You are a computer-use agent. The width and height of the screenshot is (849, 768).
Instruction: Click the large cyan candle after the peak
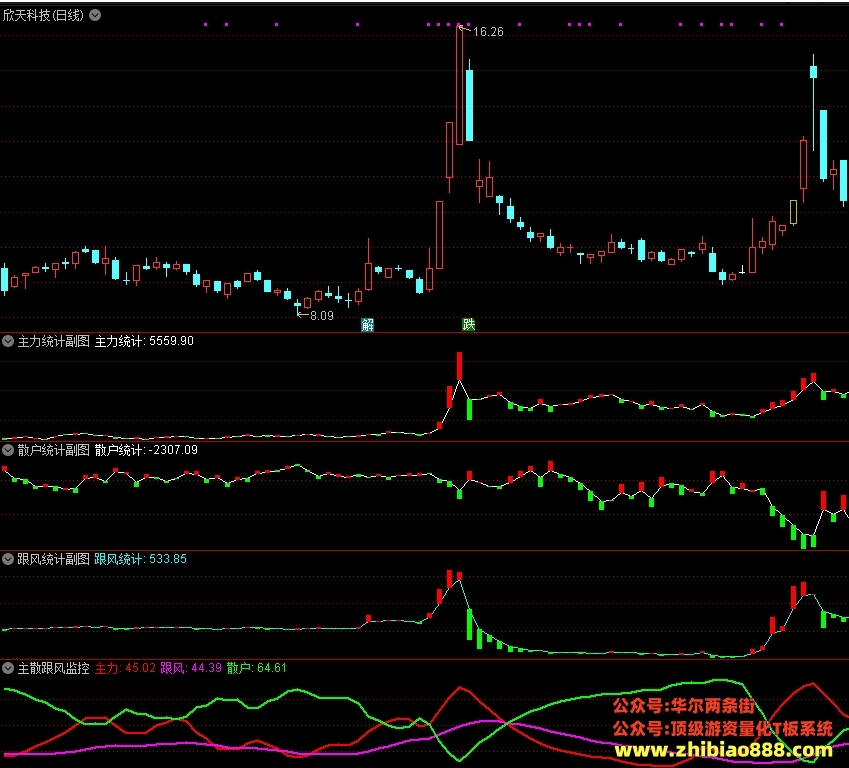(x=469, y=106)
